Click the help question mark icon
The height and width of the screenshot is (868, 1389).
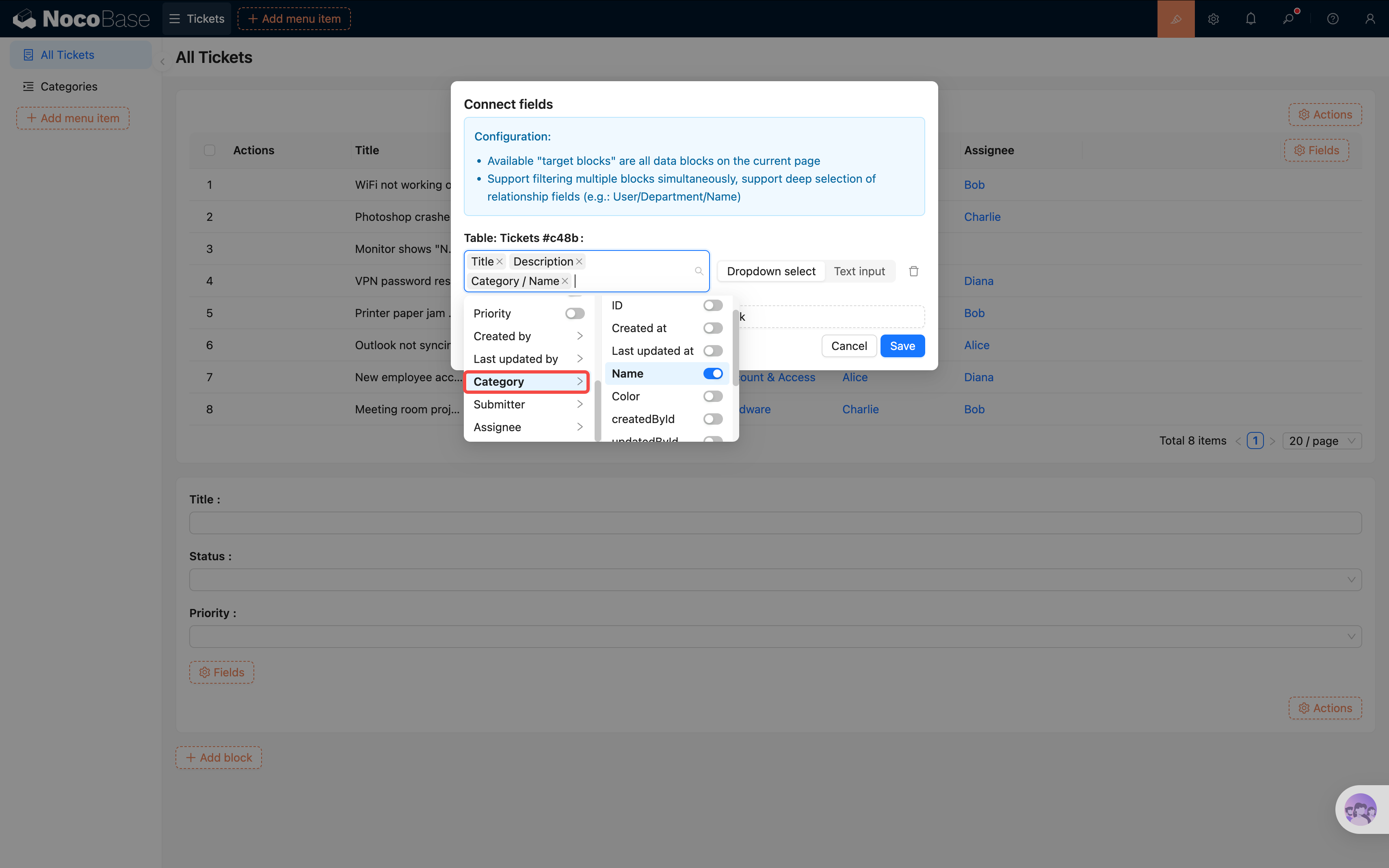pos(1333,19)
